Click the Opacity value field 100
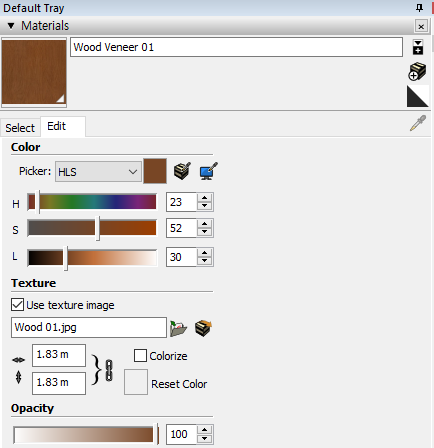 click(x=182, y=434)
